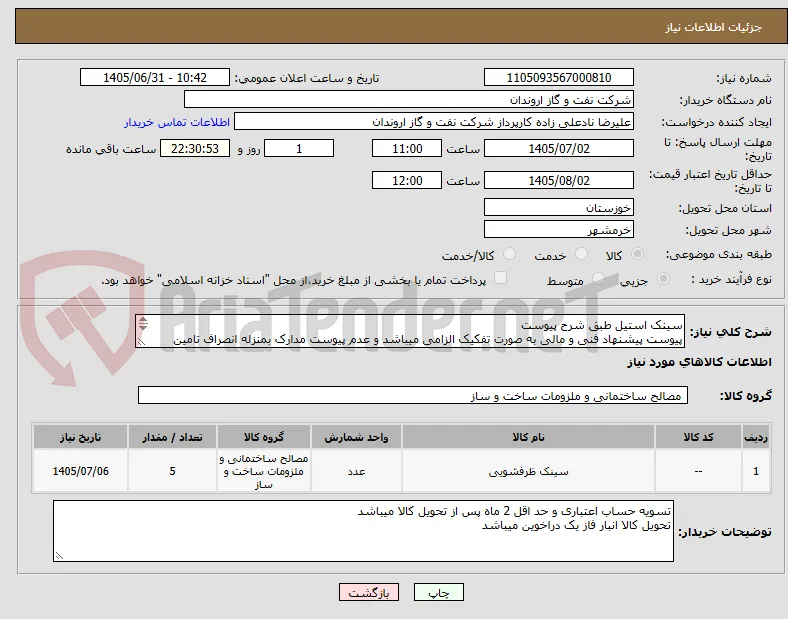Image resolution: width=788 pixels, height=619 pixels.
Task: Click the quantity cell showing 5
Action: [x=172, y=471]
